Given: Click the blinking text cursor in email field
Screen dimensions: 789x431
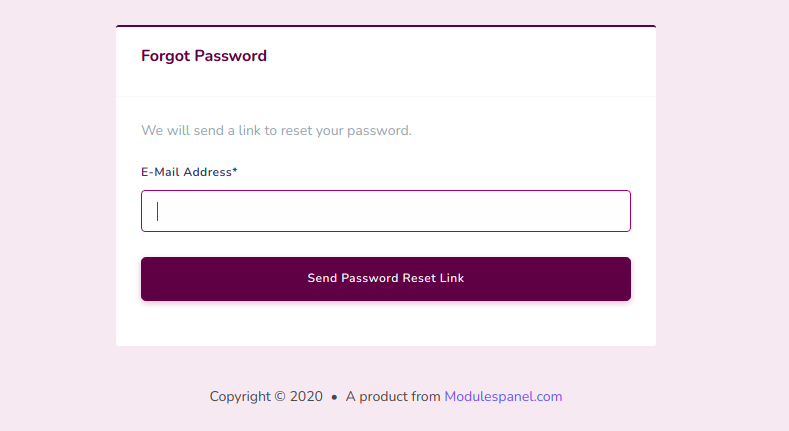Looking at the screenshot, I should click(x=158, y=211).
